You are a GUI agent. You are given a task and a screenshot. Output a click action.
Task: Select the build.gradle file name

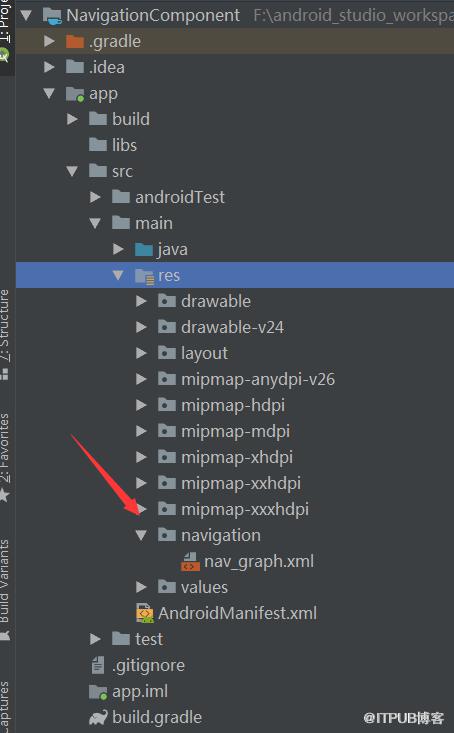pyautogui.click(x=157, y=718)
